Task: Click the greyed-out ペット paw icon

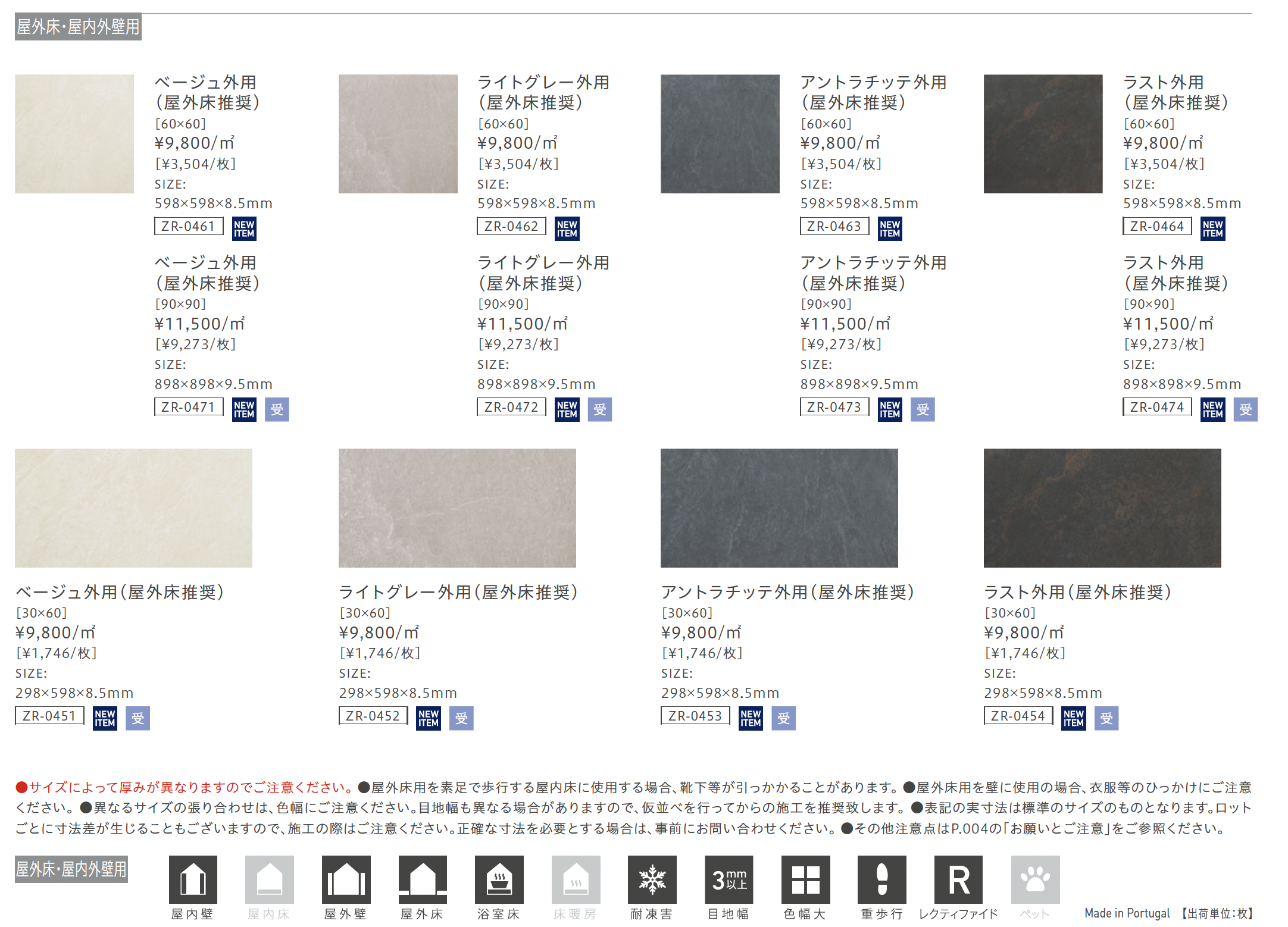Action: (x=1035, y=879)
